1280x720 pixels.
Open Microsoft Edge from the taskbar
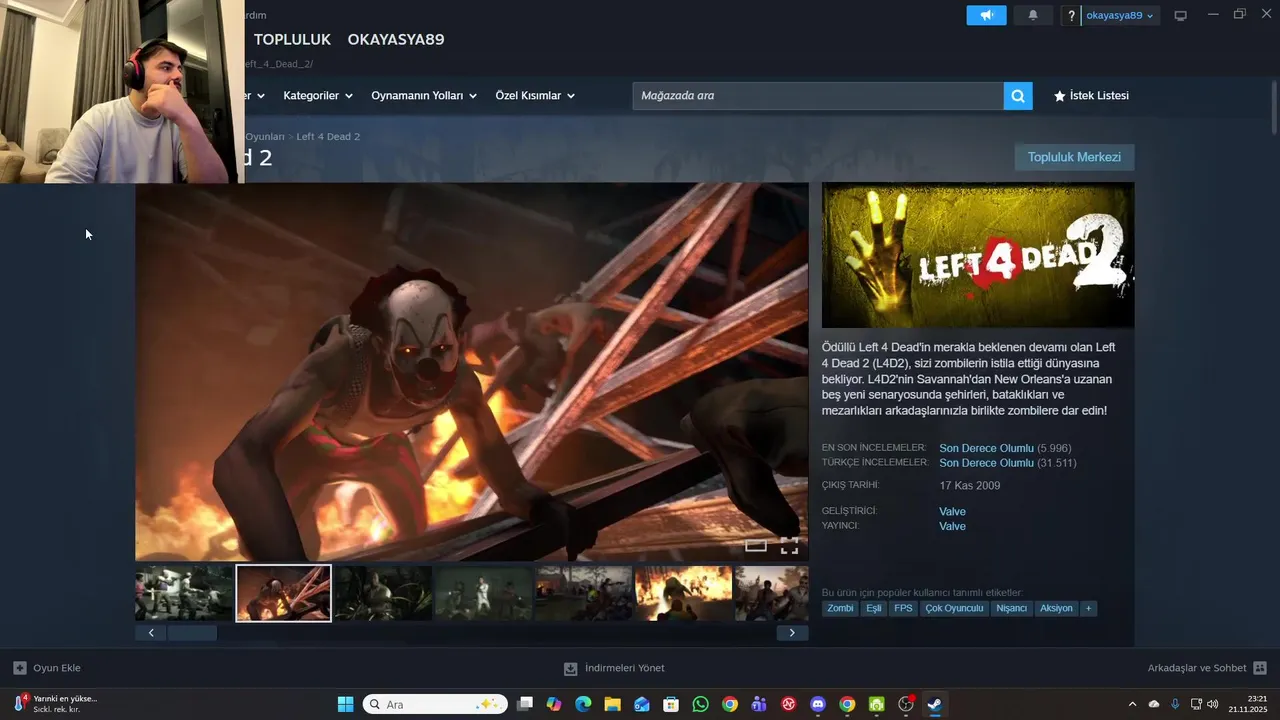583,704
